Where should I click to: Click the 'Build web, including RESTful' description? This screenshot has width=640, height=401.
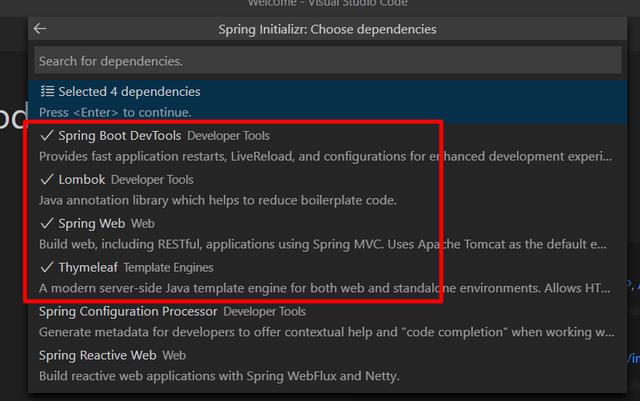tap(323, 244)
